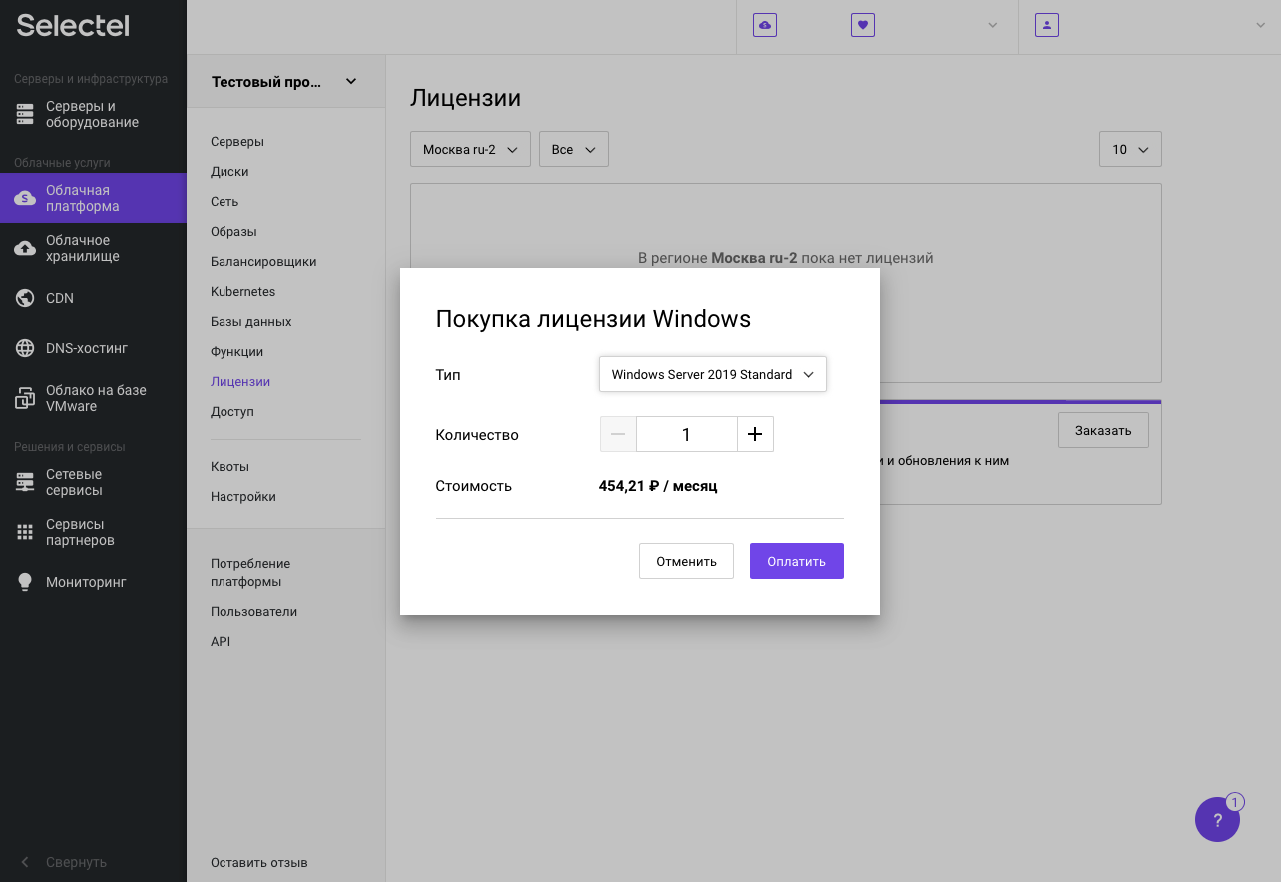The image size is (1281, 882).
Task: Click the user profile icon in header
Action: 1047,25
